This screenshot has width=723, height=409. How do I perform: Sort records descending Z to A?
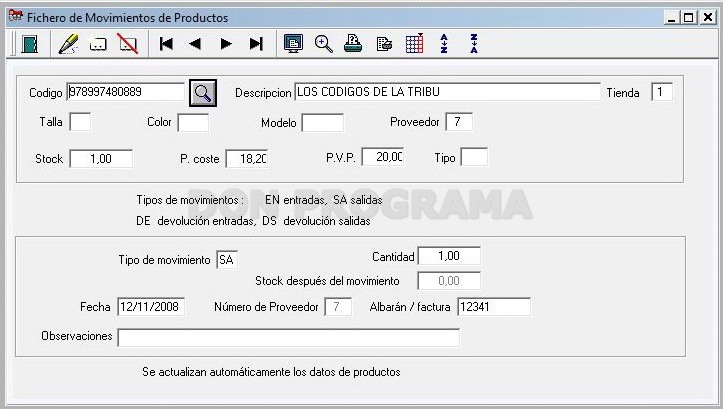[x=474, y=44]
